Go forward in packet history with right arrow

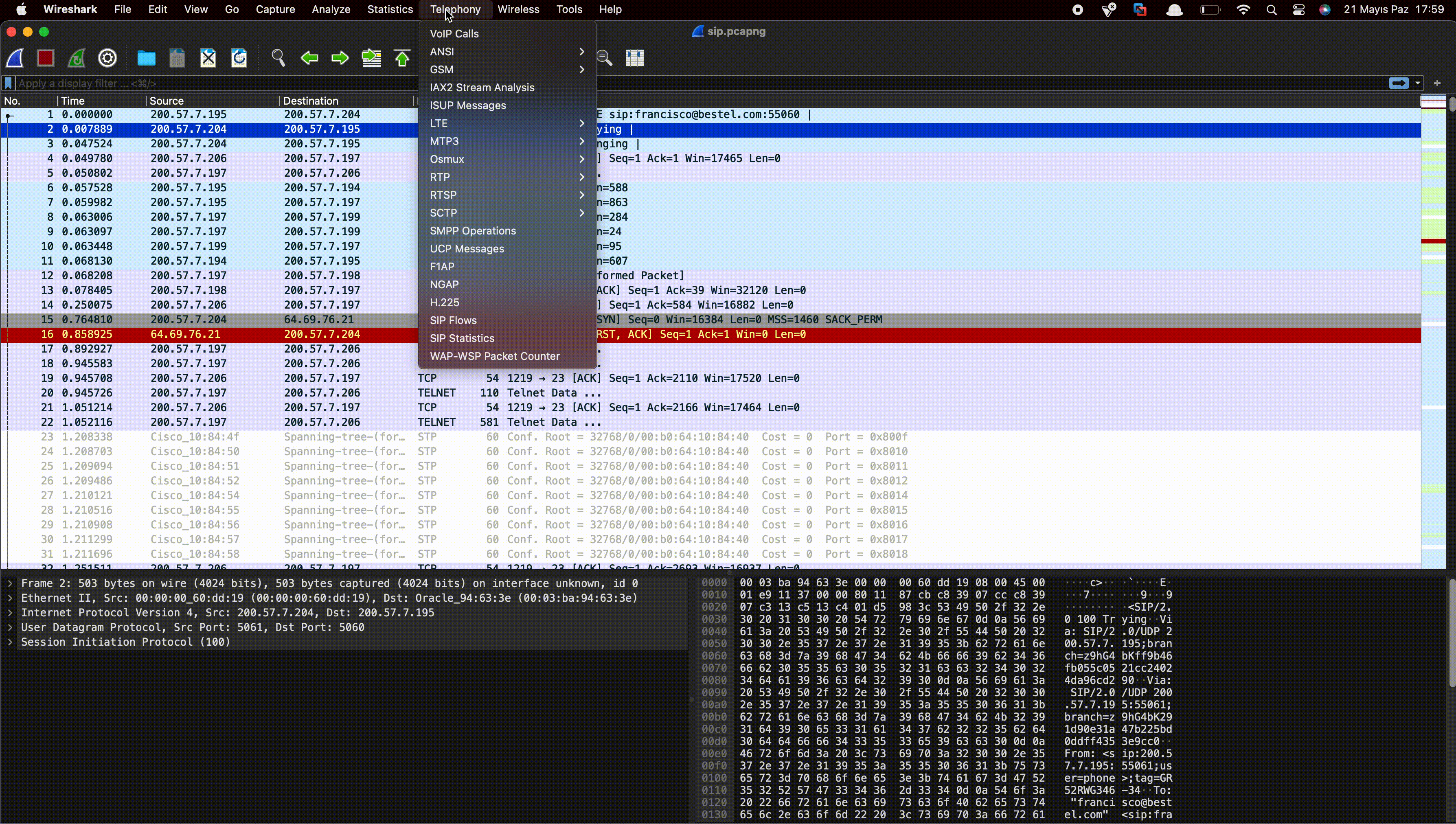(340, 58)
